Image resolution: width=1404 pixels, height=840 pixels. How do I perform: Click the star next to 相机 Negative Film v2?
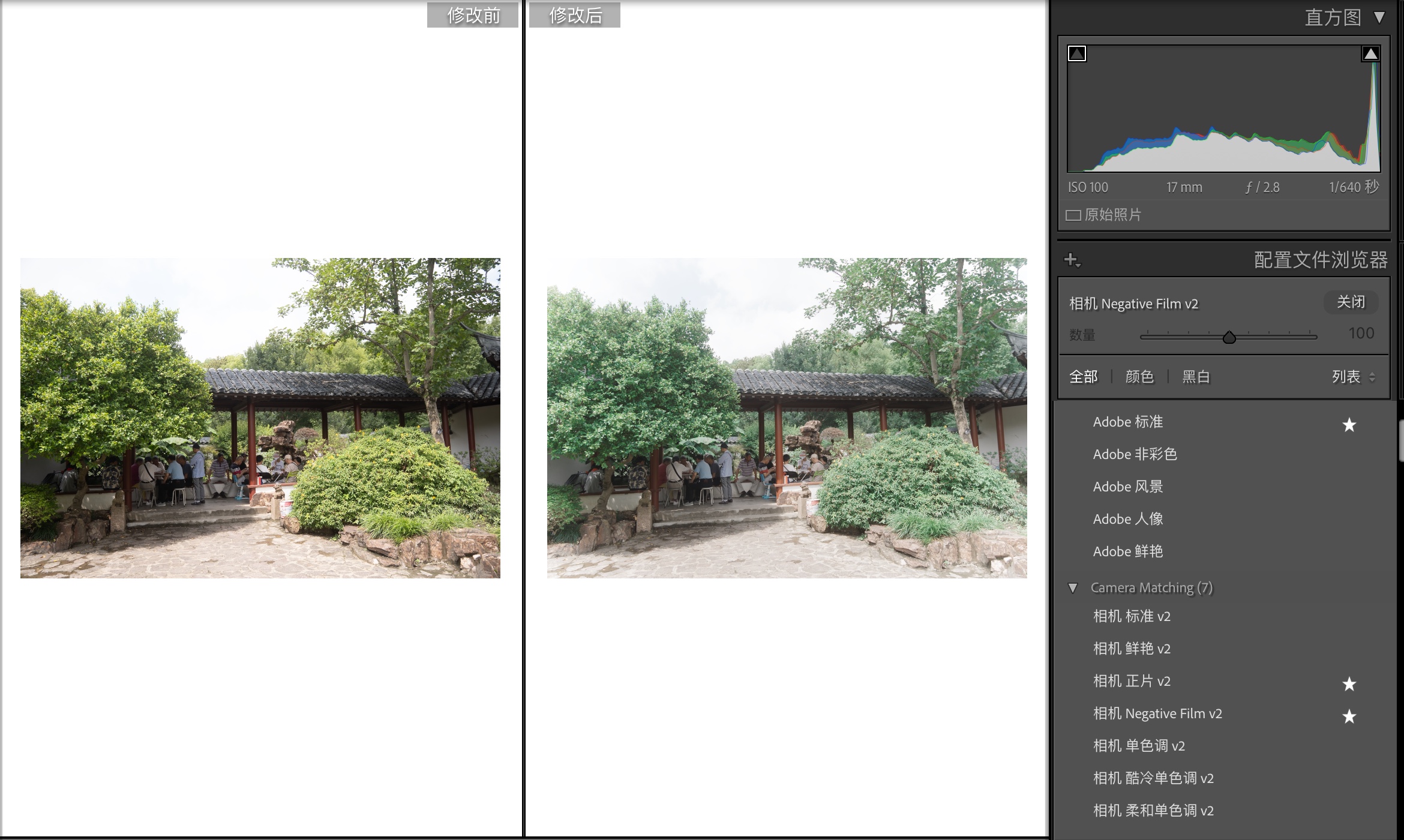tap(1349, 716)
